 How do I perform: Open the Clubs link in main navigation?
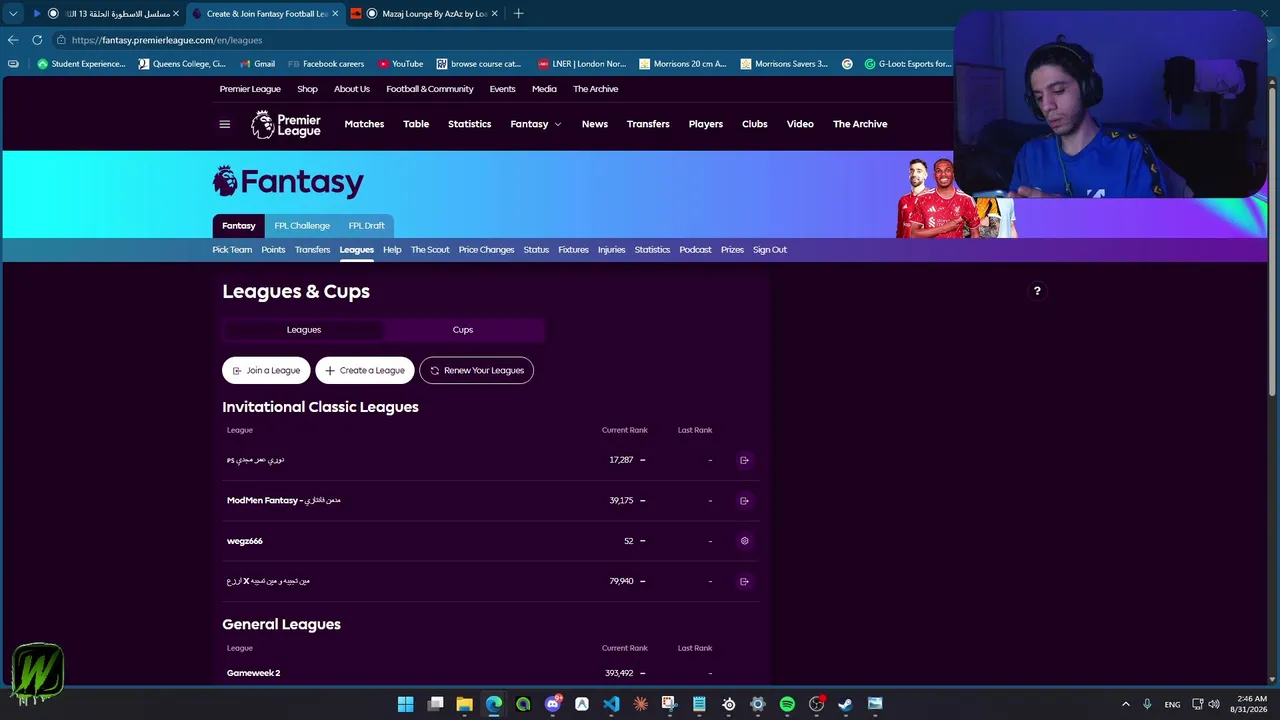pos(755,124)
